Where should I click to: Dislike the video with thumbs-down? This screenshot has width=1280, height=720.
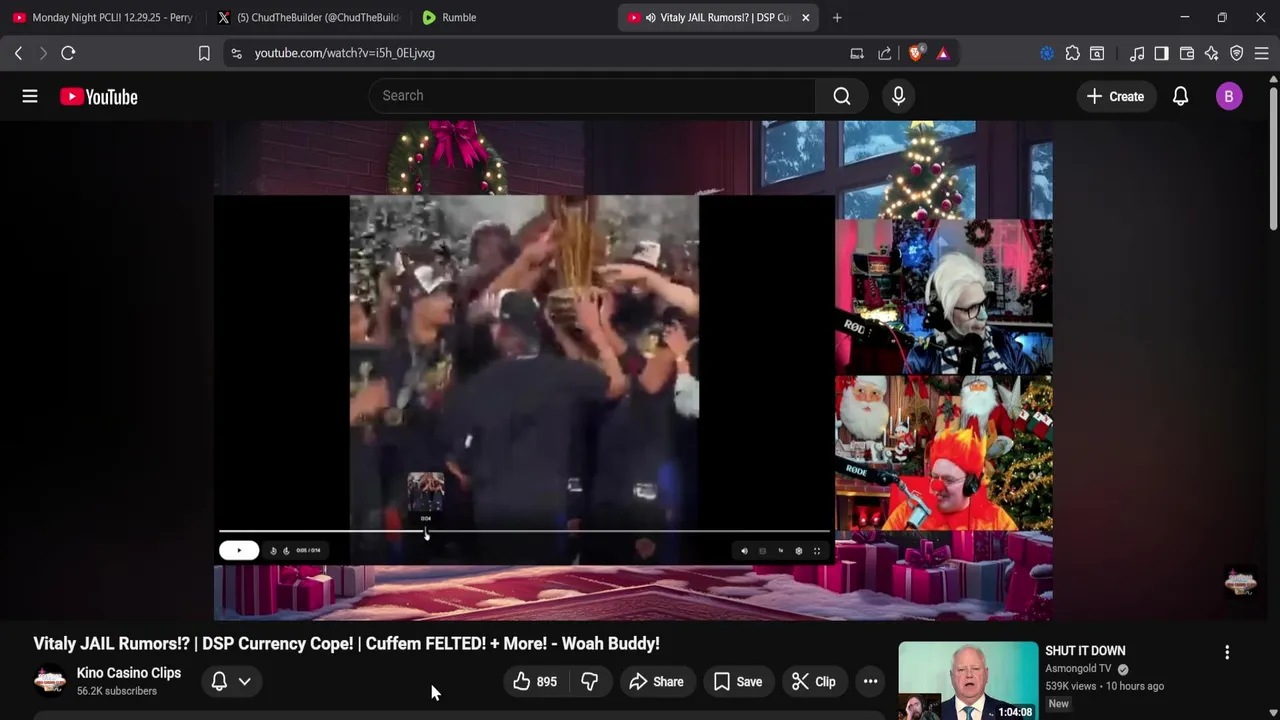[x=590, y=682]
